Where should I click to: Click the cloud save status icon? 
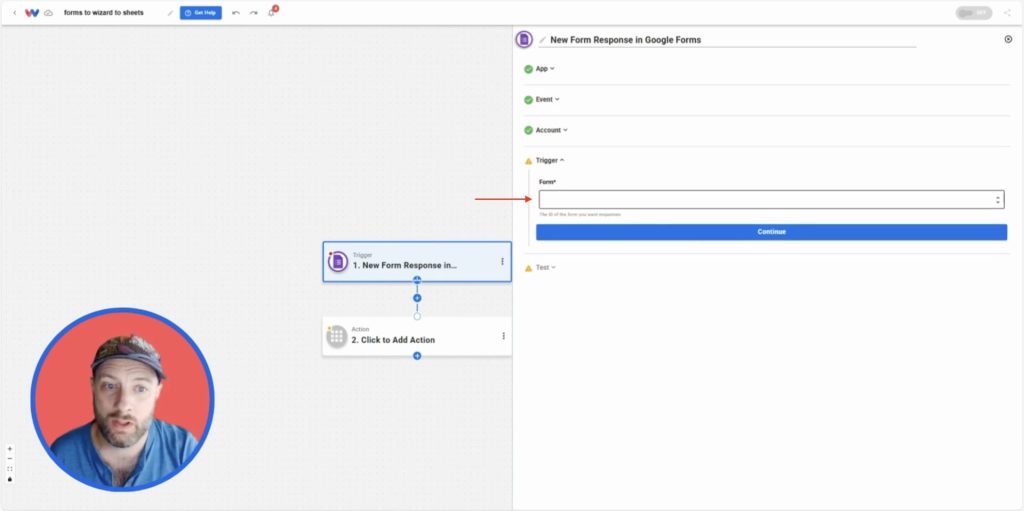click(48, 12)
